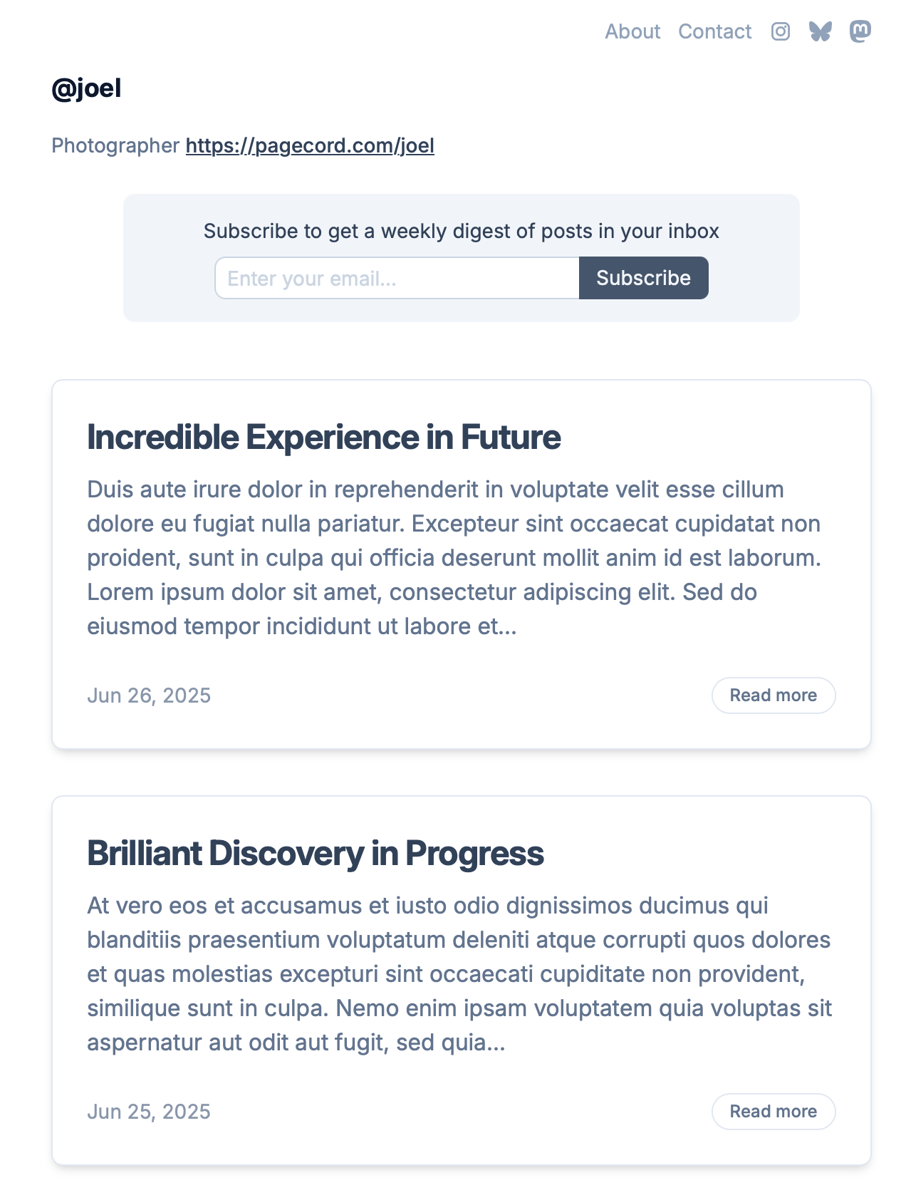Click the 'At vero eos' post excerpt
Image resolution: width=906 pixels, height=1200 pixels.
coord(459,974)
